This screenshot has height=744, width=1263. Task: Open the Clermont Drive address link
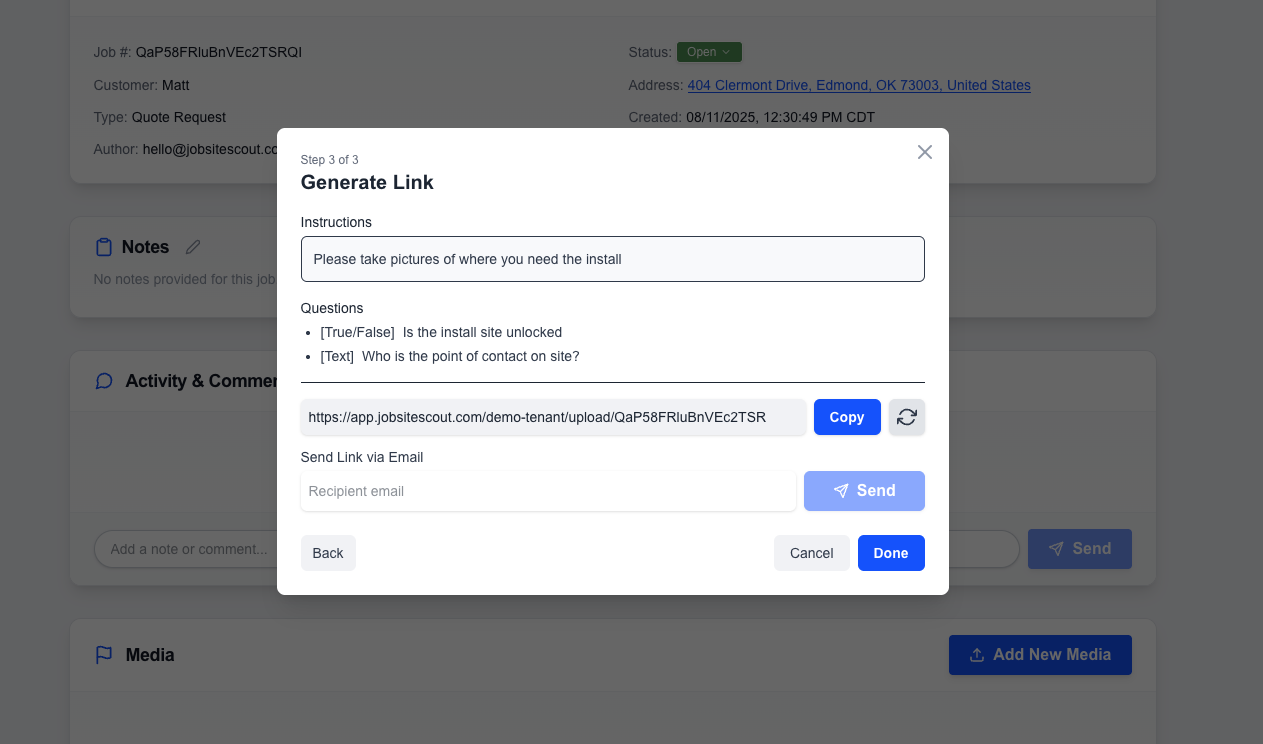858,85
